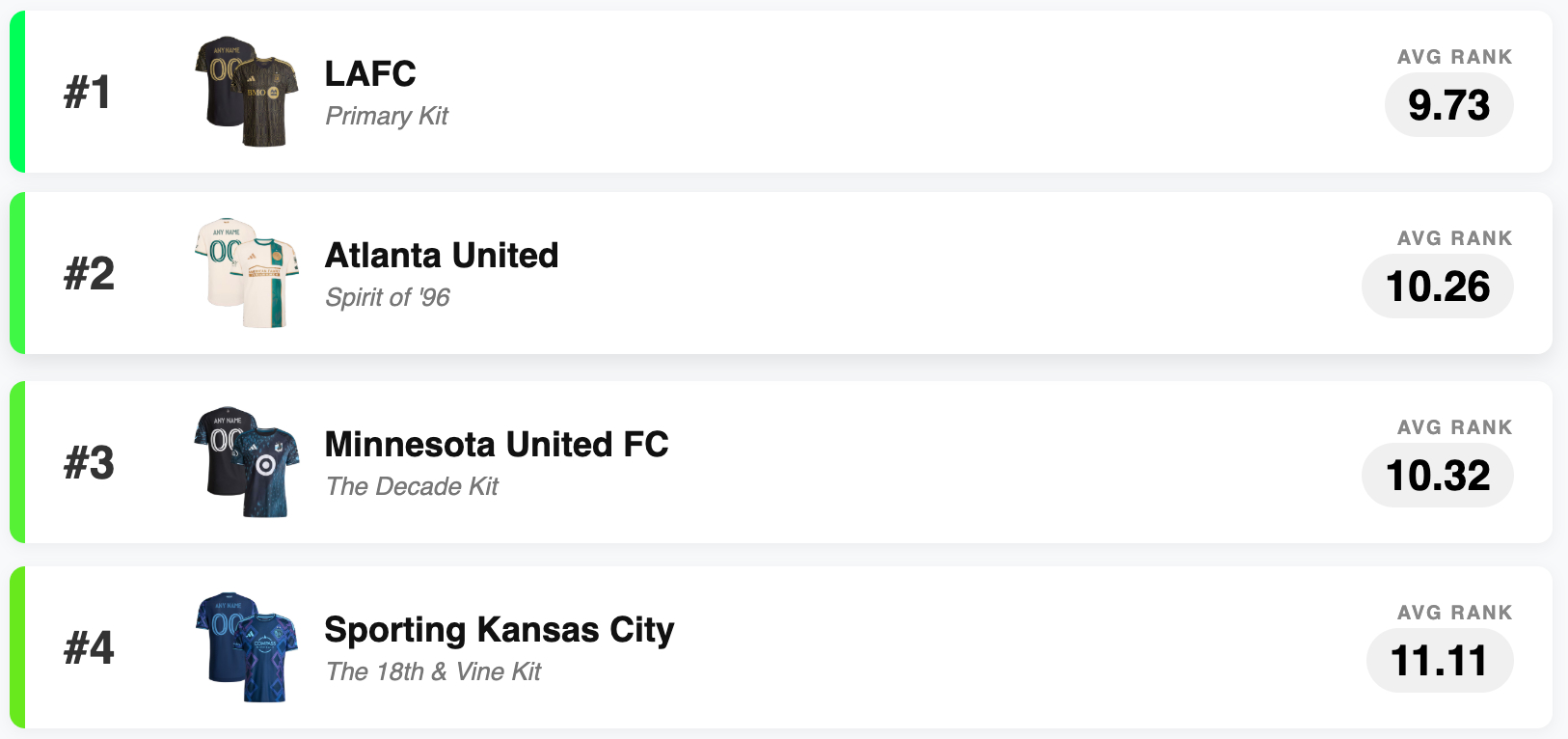
Task: Select the 10.32 avg rank pill
Action: click(x=1437, y=476)
